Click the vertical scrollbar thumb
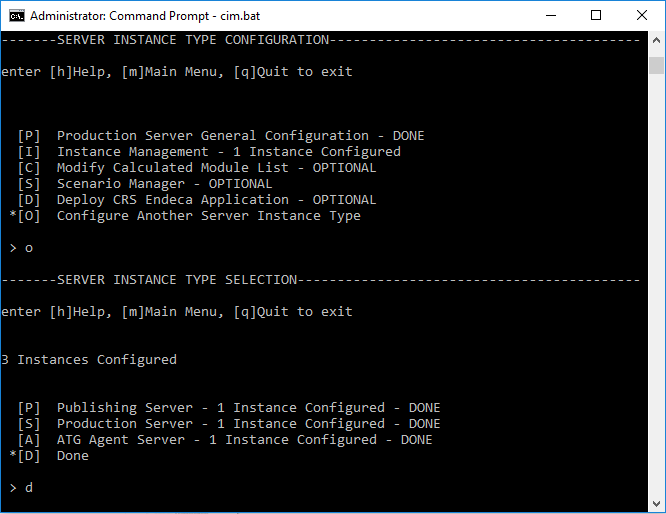666x514 pixels. (x=656, y=65)
